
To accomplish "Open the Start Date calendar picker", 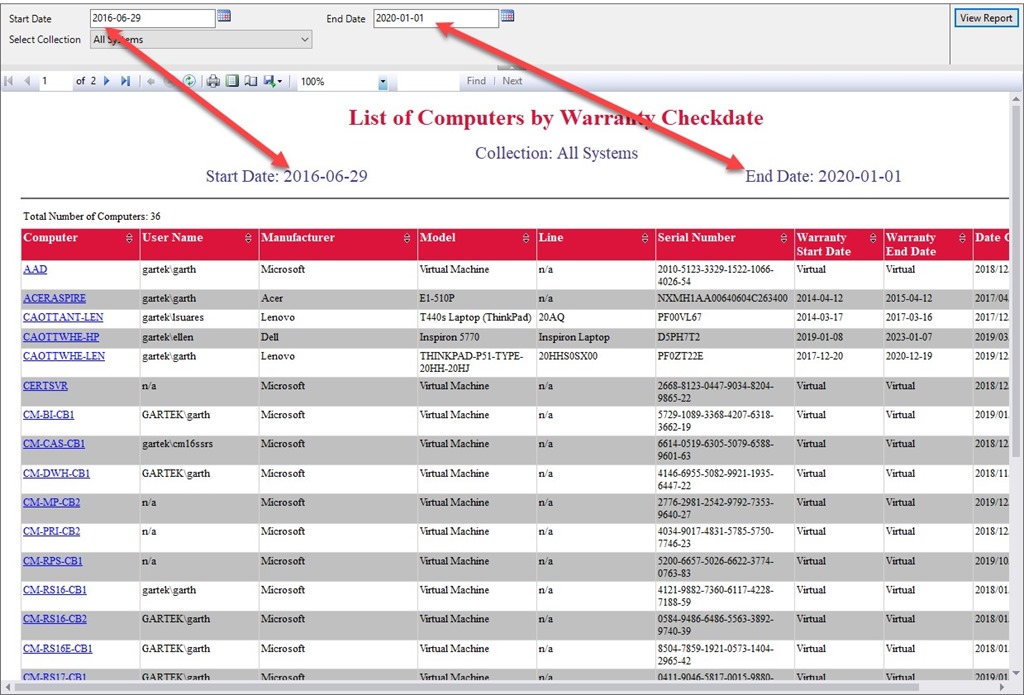I will coord(226,16).
